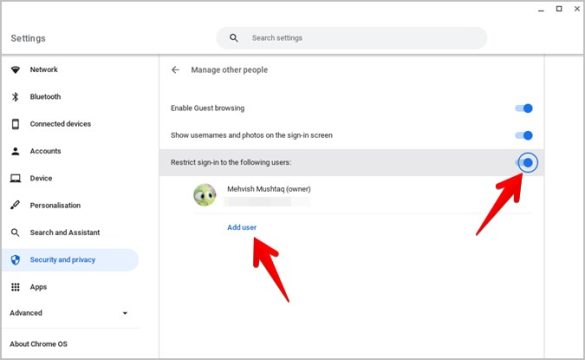Click the Add user link
This screenshot has height=360, width=585.
click(242, 227)
